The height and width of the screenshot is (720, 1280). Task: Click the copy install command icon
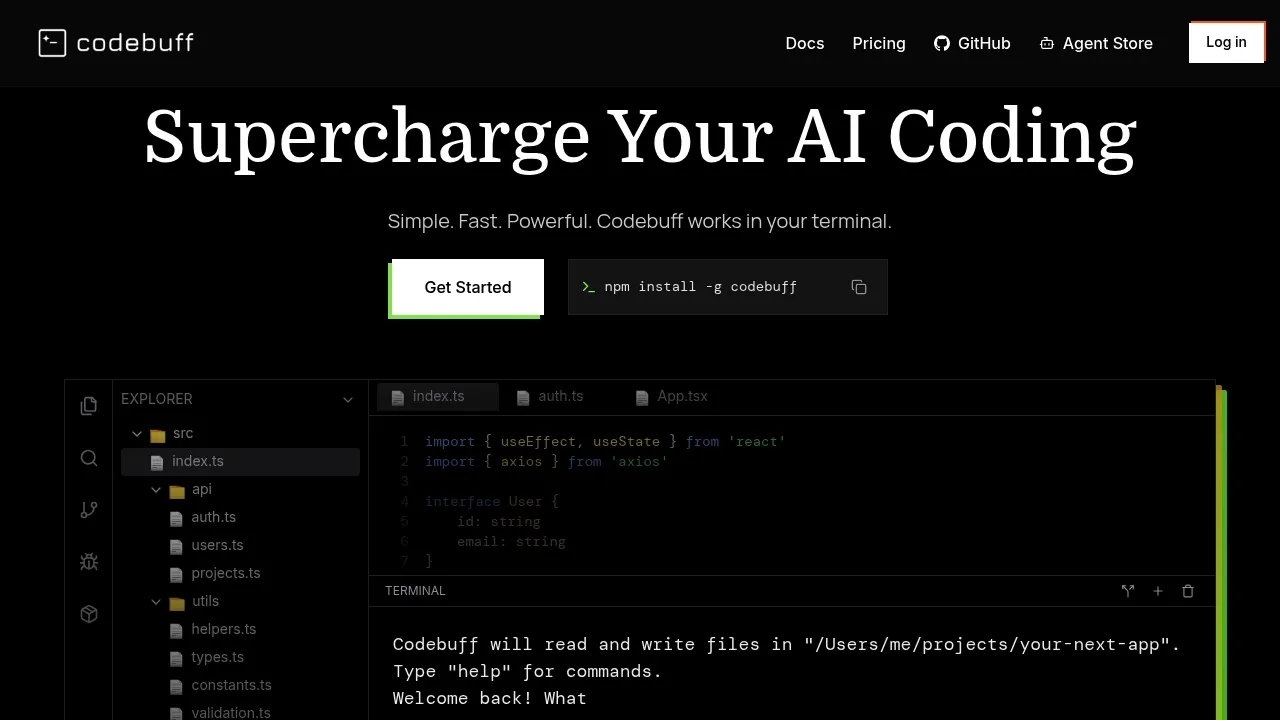pos(859,287)
